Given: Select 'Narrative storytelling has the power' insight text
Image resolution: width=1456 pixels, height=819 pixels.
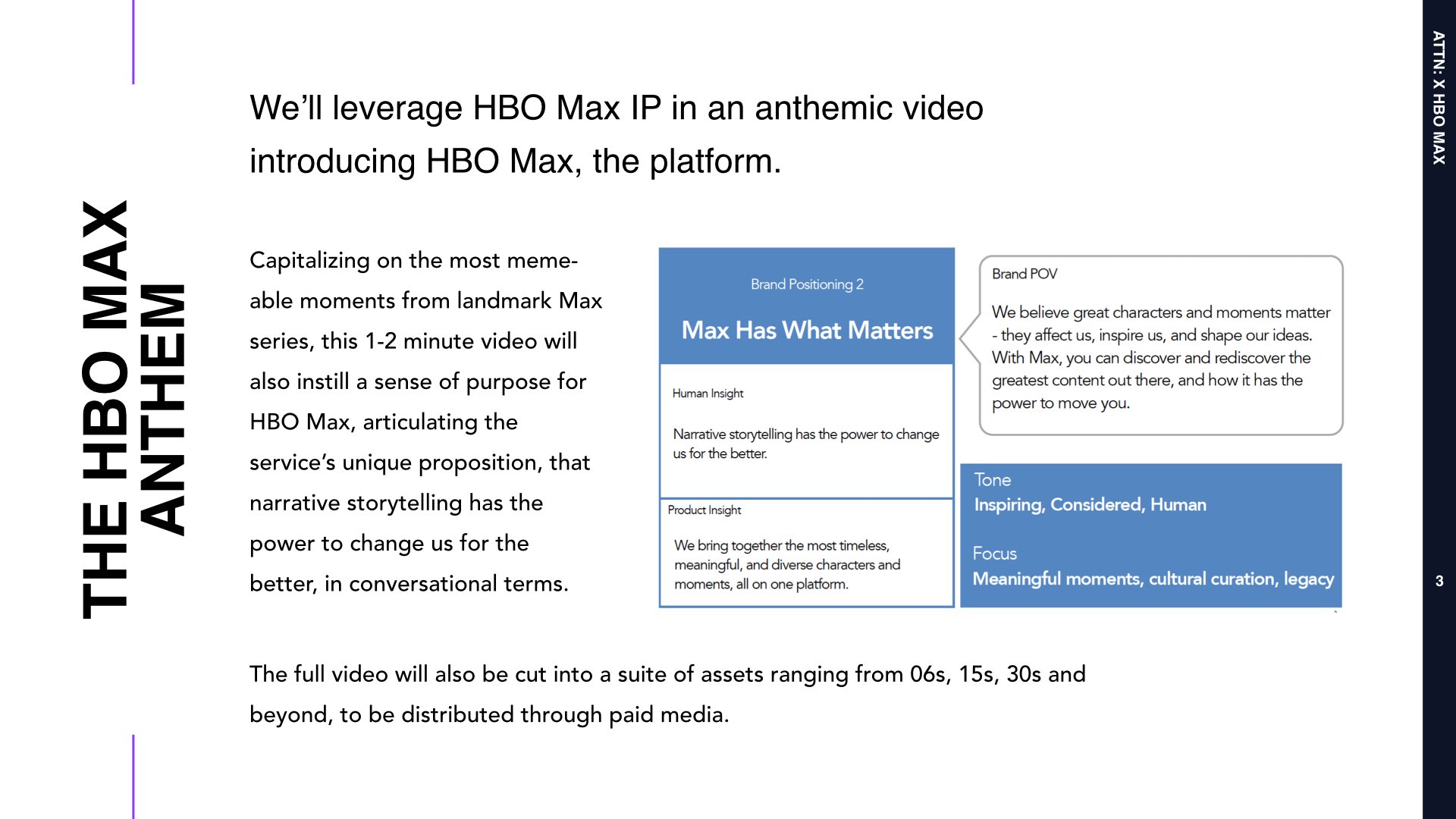Looking at the screenshot, I should (x=806, y=444).
